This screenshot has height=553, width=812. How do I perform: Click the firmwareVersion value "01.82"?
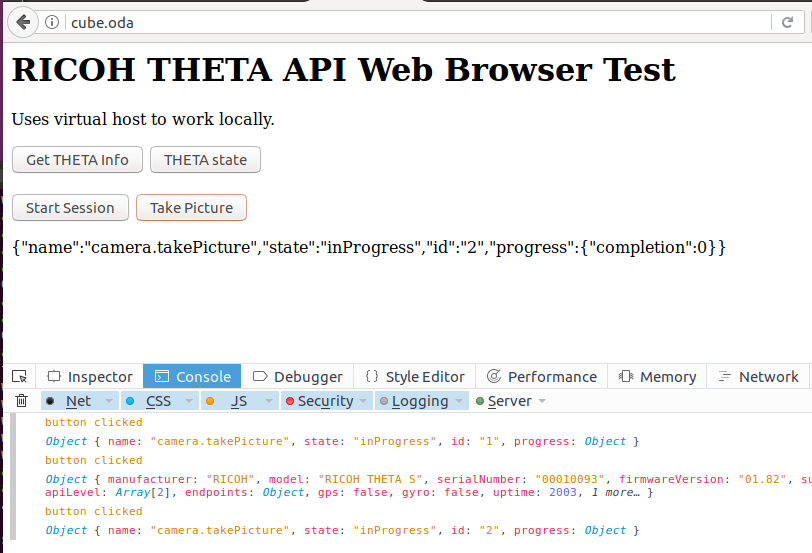(x=763, y=479)
